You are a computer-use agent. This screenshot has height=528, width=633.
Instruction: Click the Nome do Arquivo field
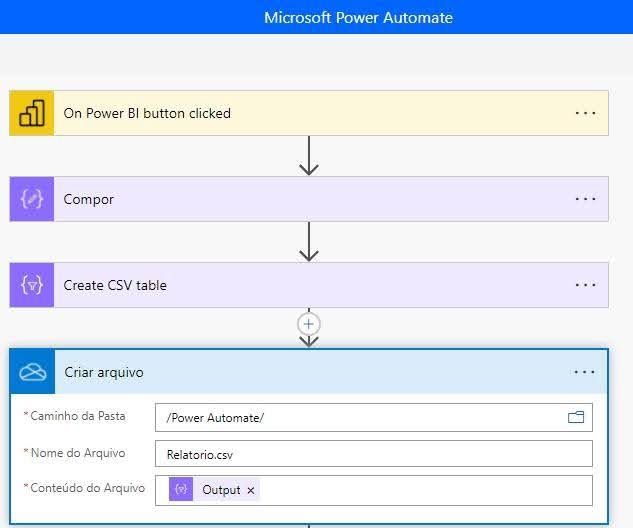coord(374,454)
